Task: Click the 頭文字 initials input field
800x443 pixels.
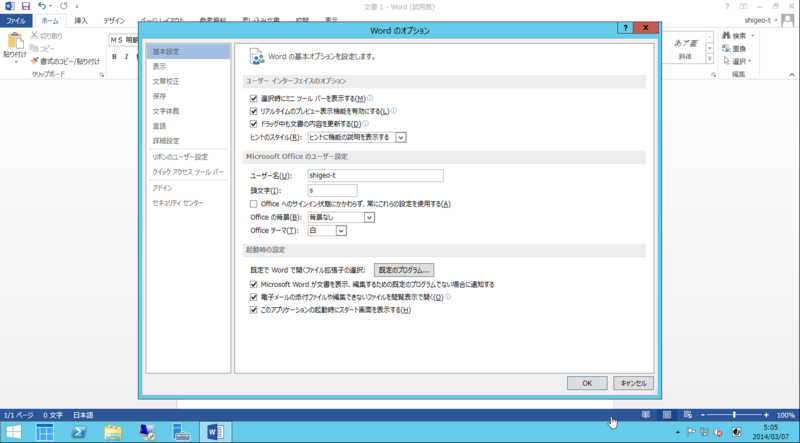Action: click(333, 190)
